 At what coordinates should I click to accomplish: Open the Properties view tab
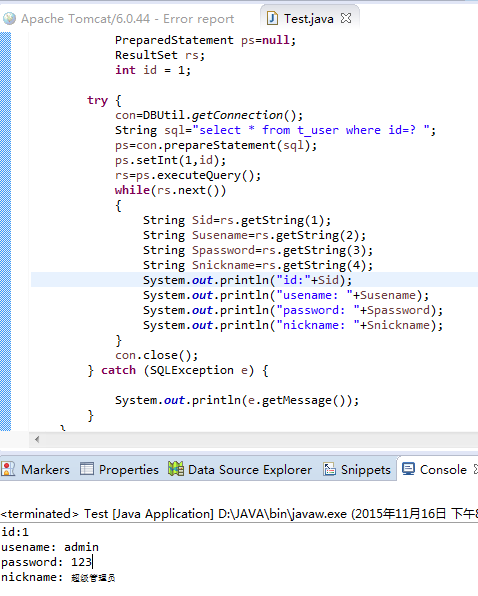point(119,469)
